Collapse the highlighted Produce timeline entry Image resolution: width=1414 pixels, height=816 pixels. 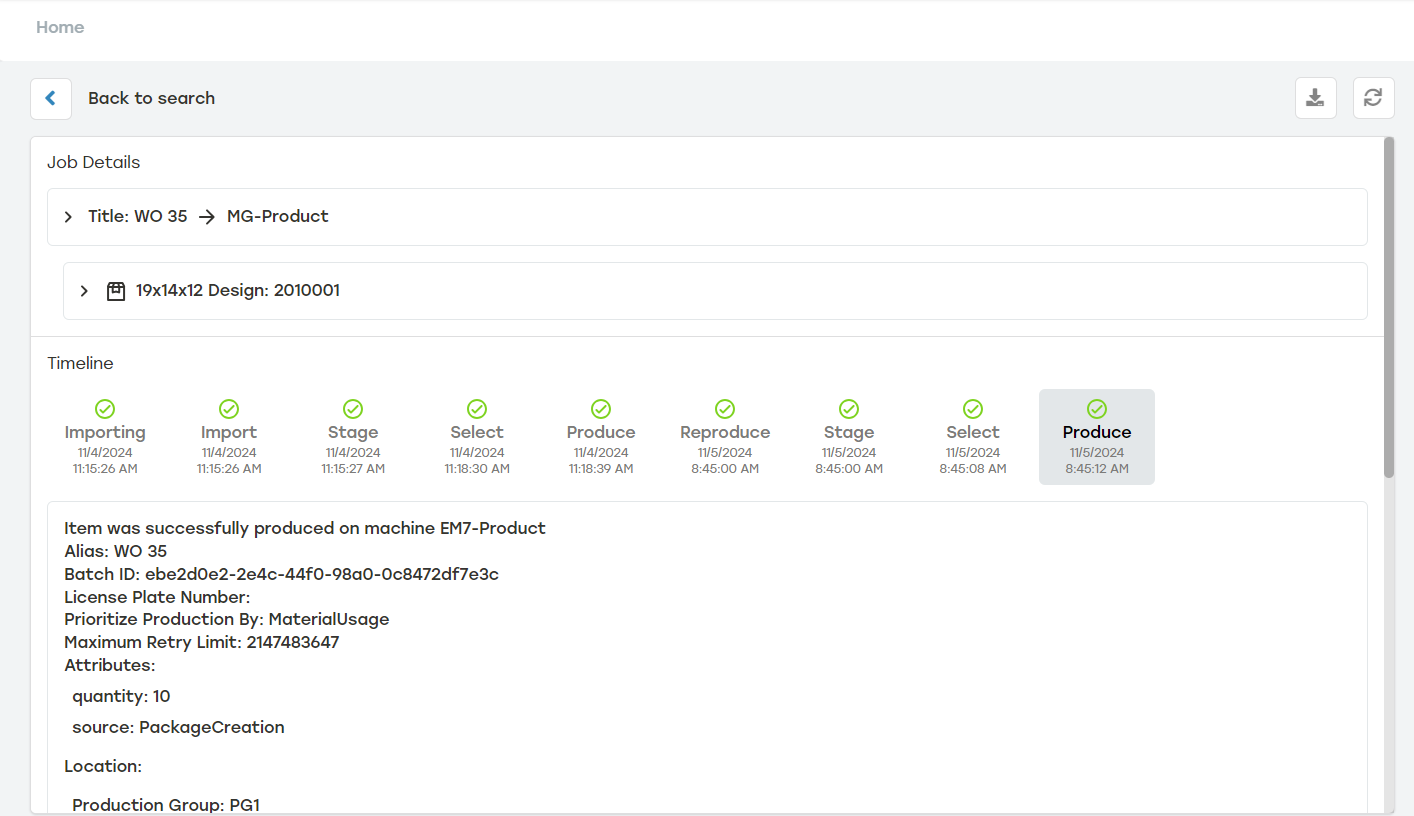click(1096, 437)
